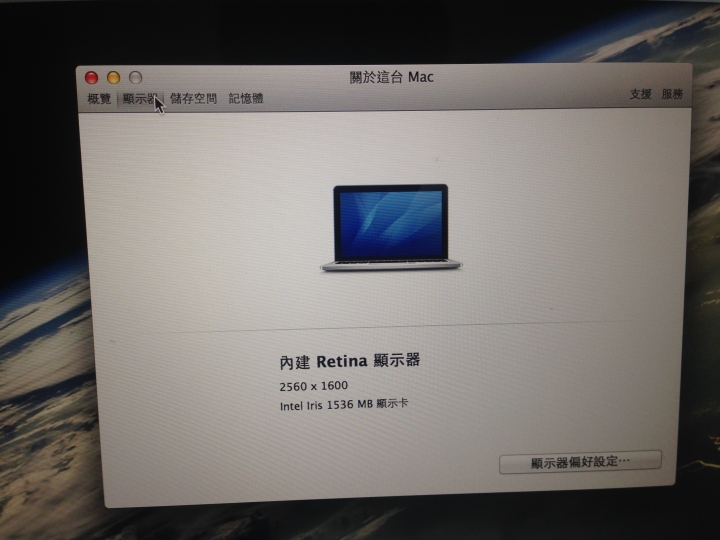Select the 顯示器 tab
The image size is (720, 540).
click(141, 98)
